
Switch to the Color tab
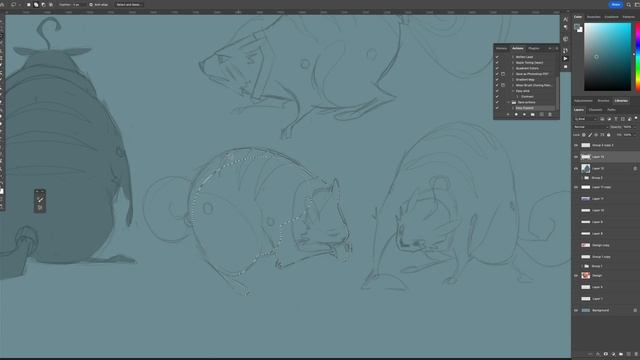coord(578,17)
